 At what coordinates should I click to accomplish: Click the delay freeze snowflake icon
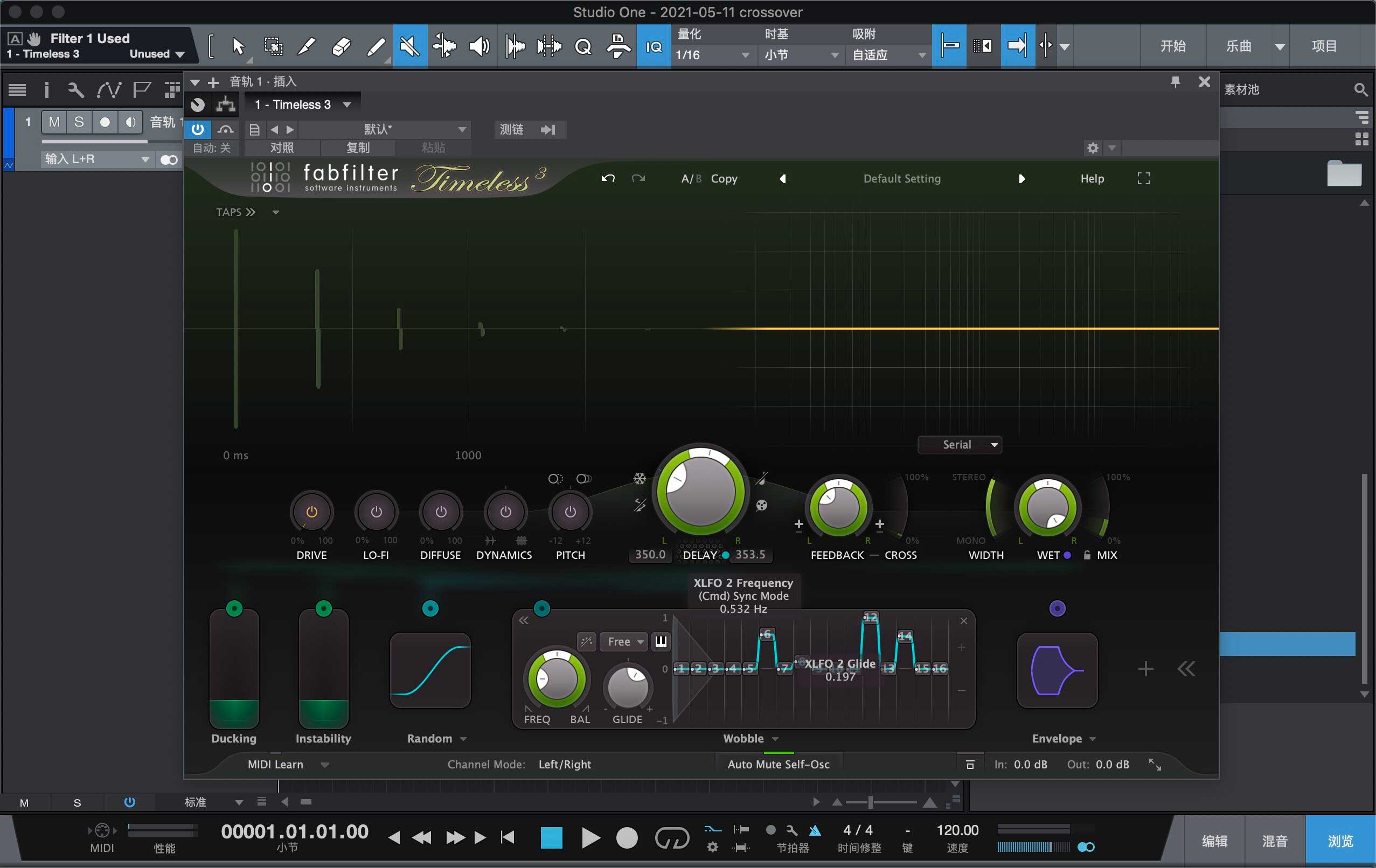(640, 479)
